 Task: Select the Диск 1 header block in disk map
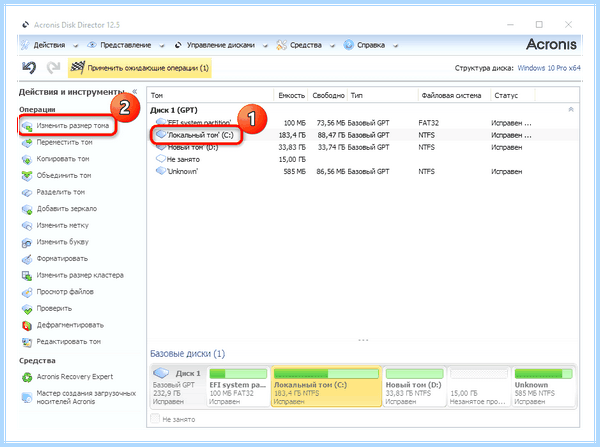[x=178, y=387]
